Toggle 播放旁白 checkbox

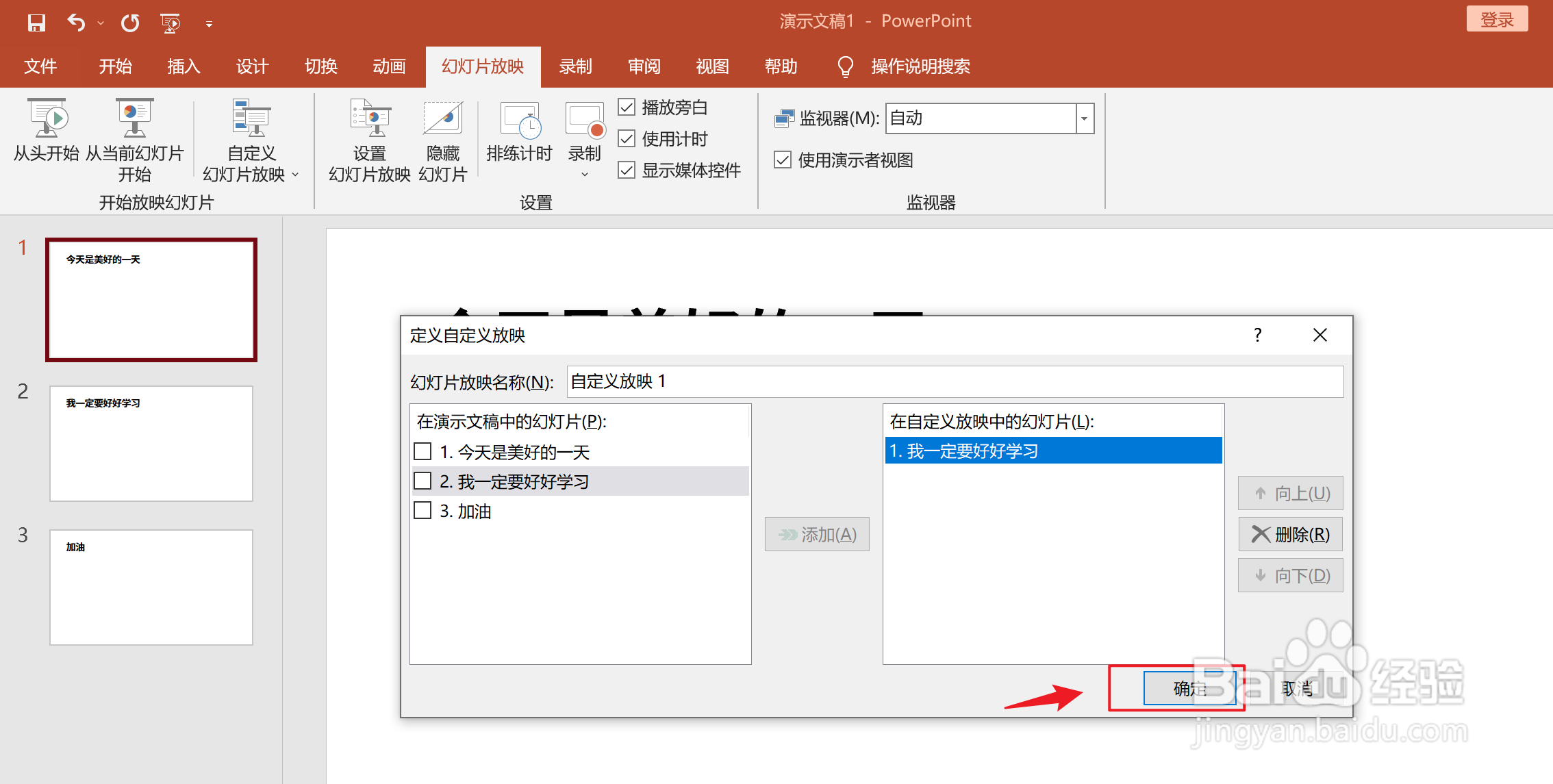point(627,107)
